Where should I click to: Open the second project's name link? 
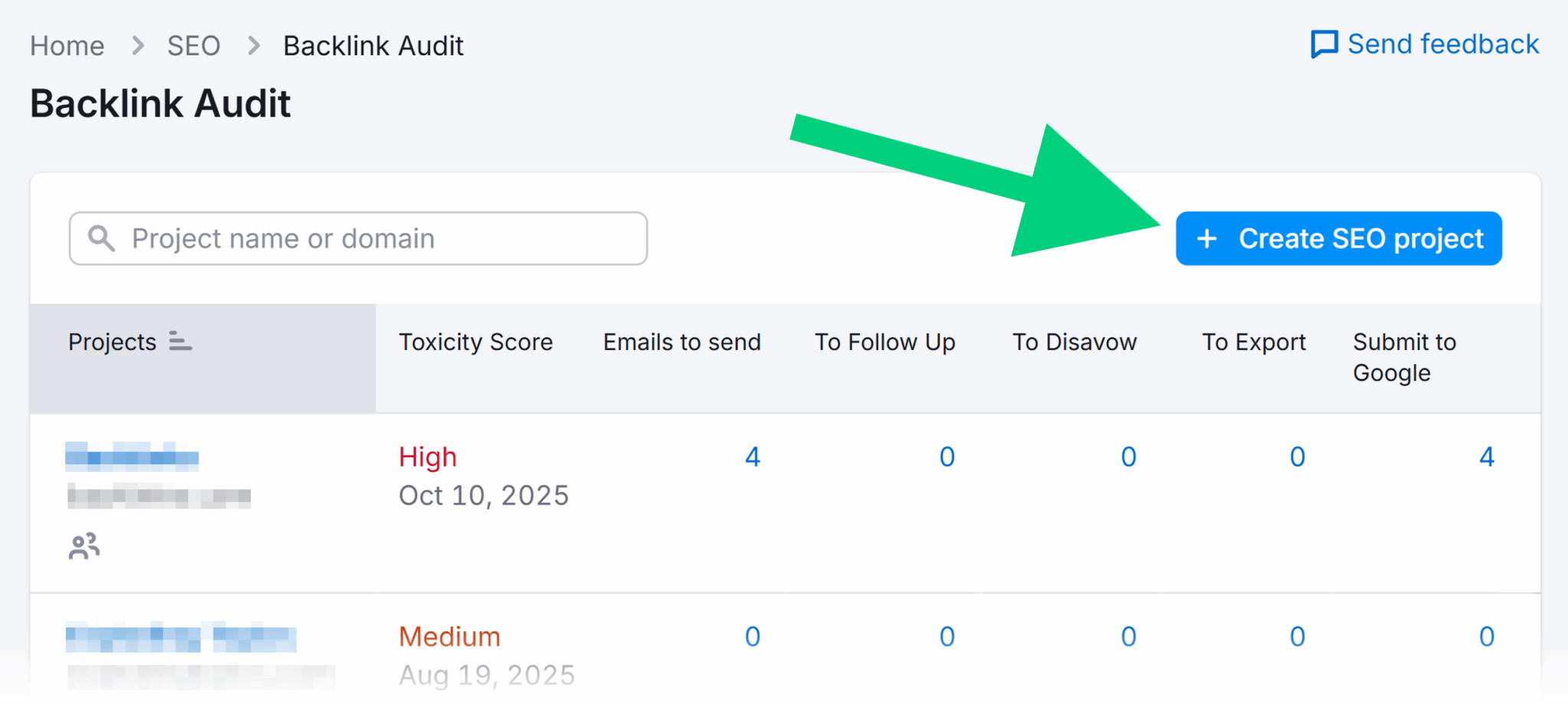point(181,637)
